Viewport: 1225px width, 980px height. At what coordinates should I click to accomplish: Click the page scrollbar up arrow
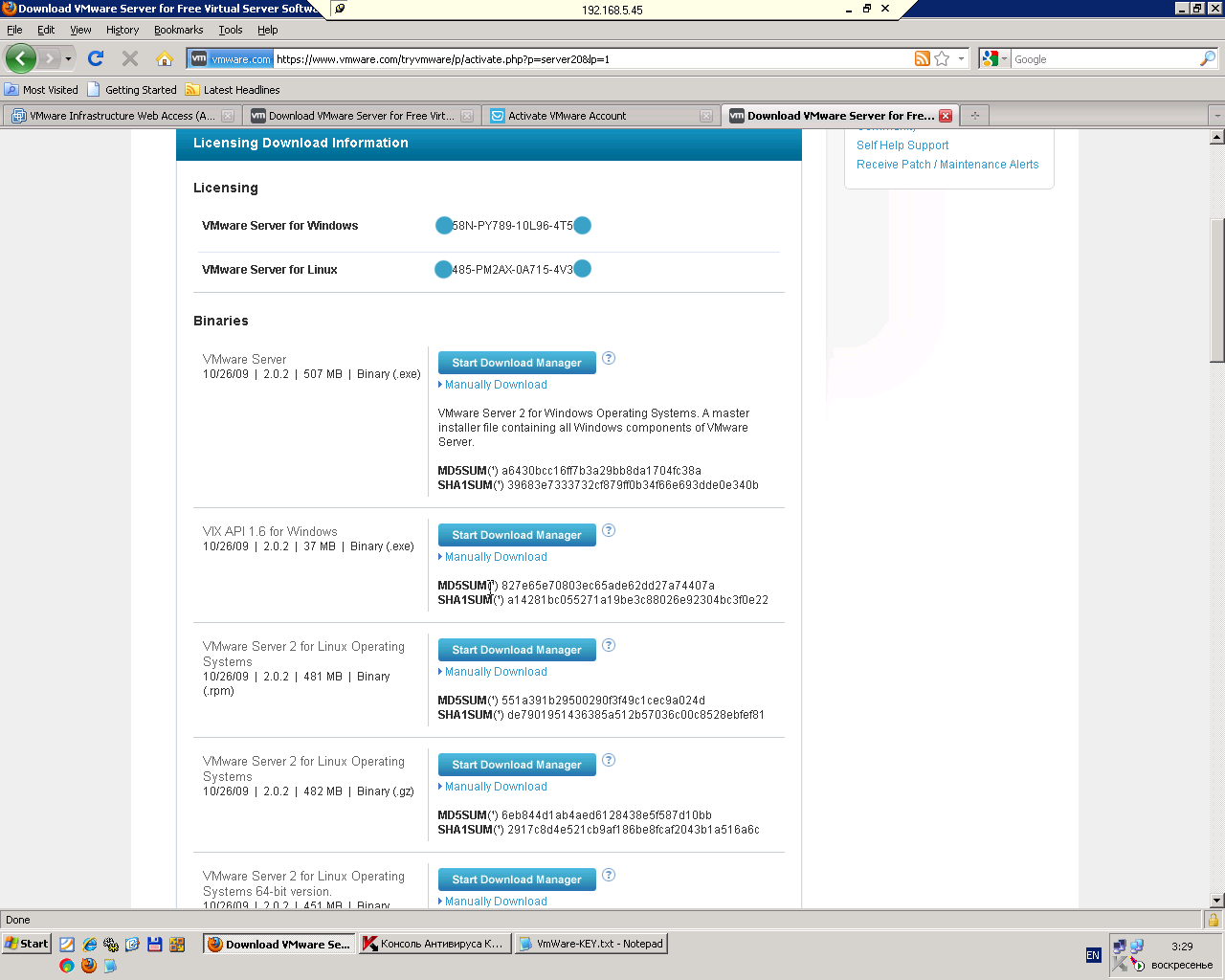click(1216, 137)
